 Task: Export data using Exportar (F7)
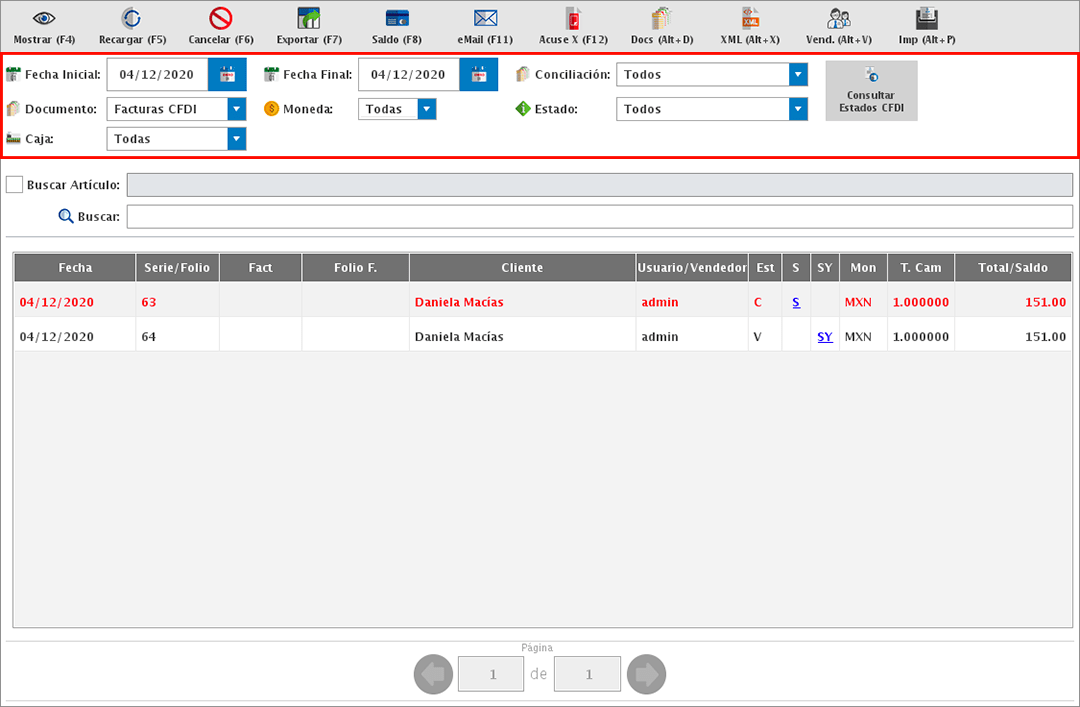(309, 19)
